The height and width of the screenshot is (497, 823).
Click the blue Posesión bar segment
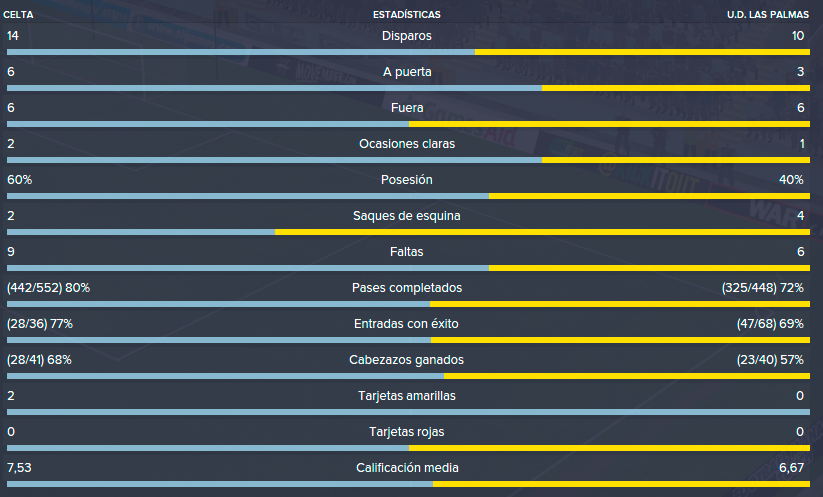pyautogui.click(x=248, y=196)
